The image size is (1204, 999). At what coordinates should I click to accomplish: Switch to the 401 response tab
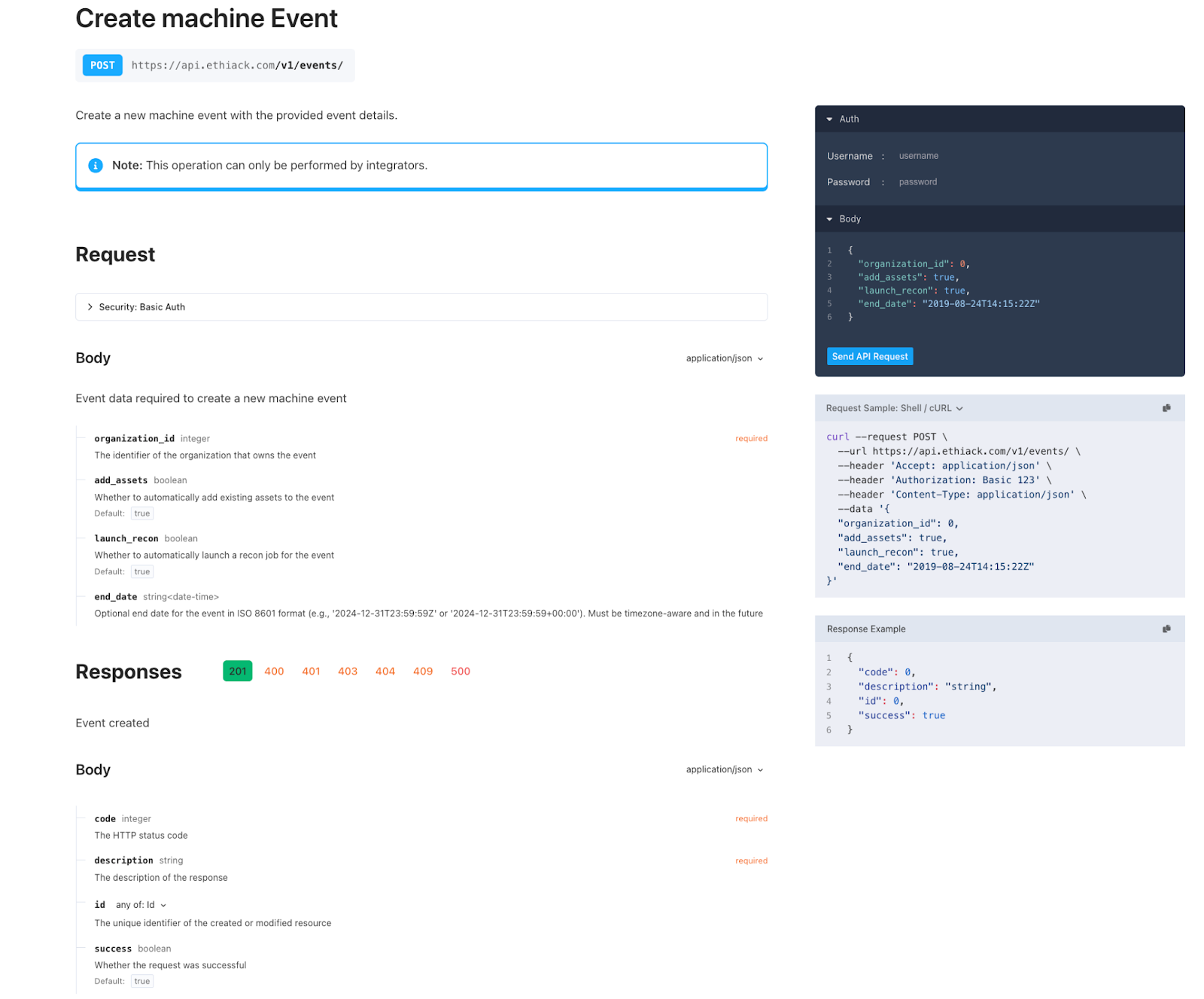click(311, 672)
